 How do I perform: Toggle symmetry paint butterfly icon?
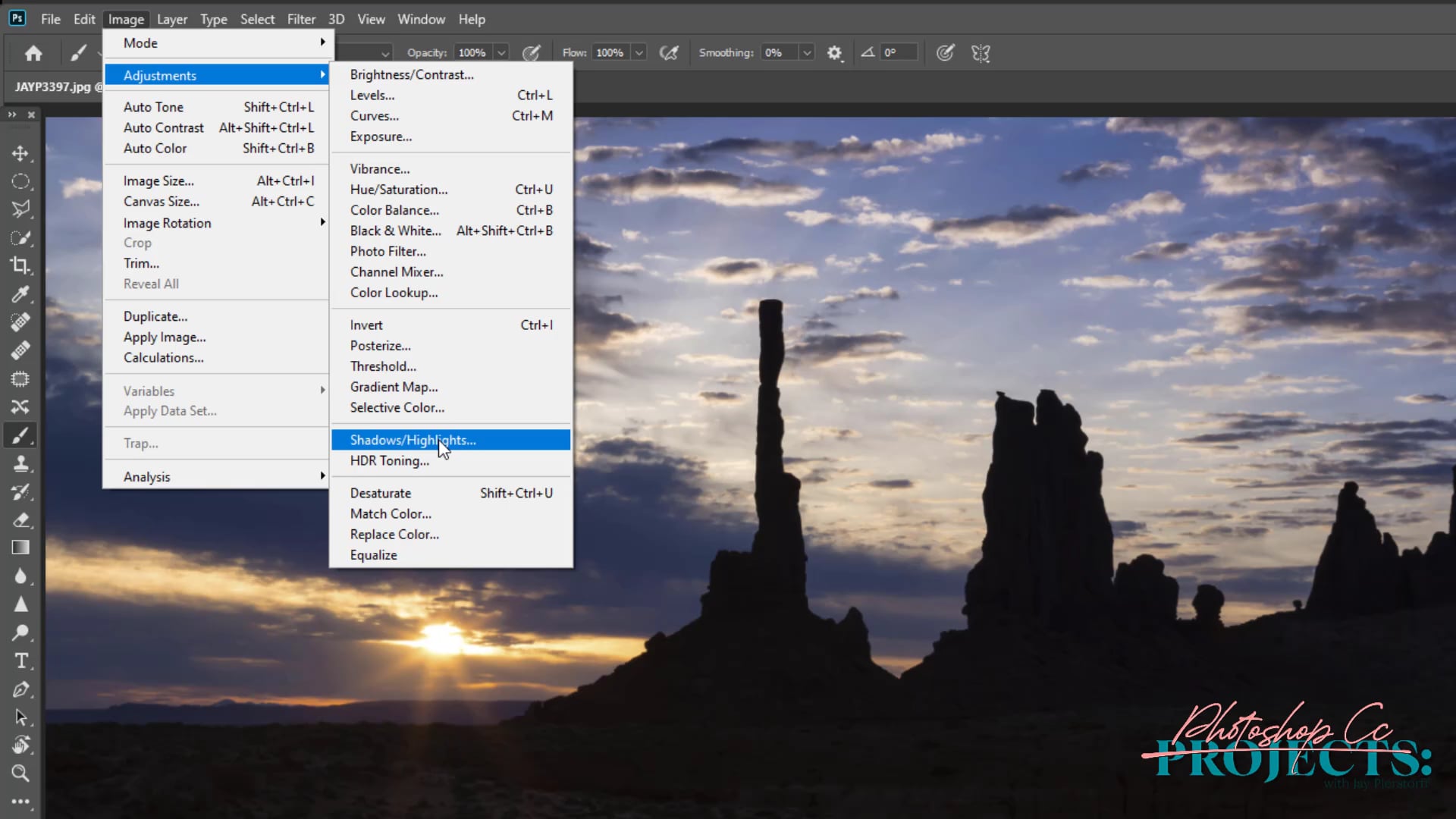coord(981,53)
